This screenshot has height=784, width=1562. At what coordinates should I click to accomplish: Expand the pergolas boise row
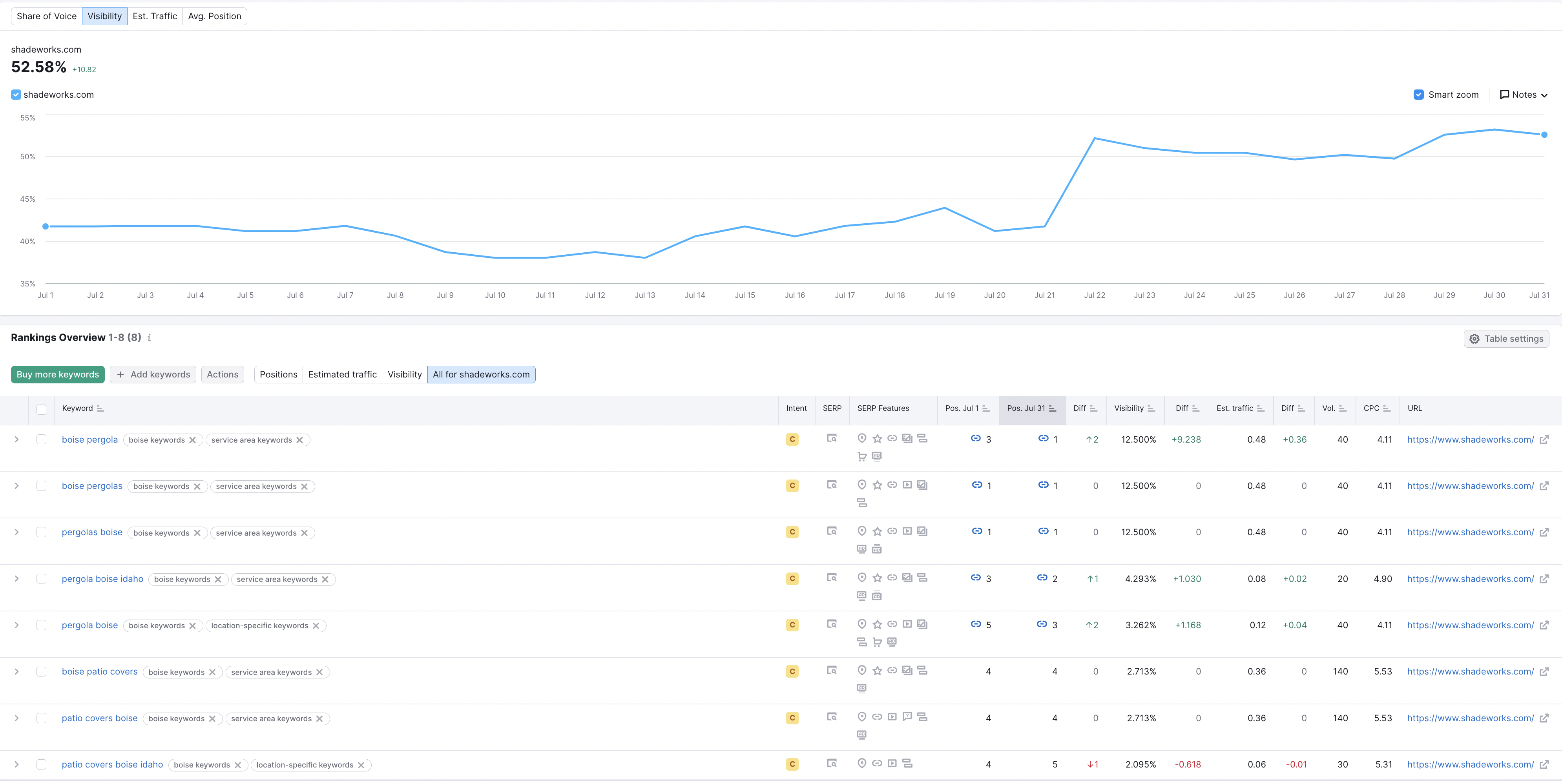[16, 532]
